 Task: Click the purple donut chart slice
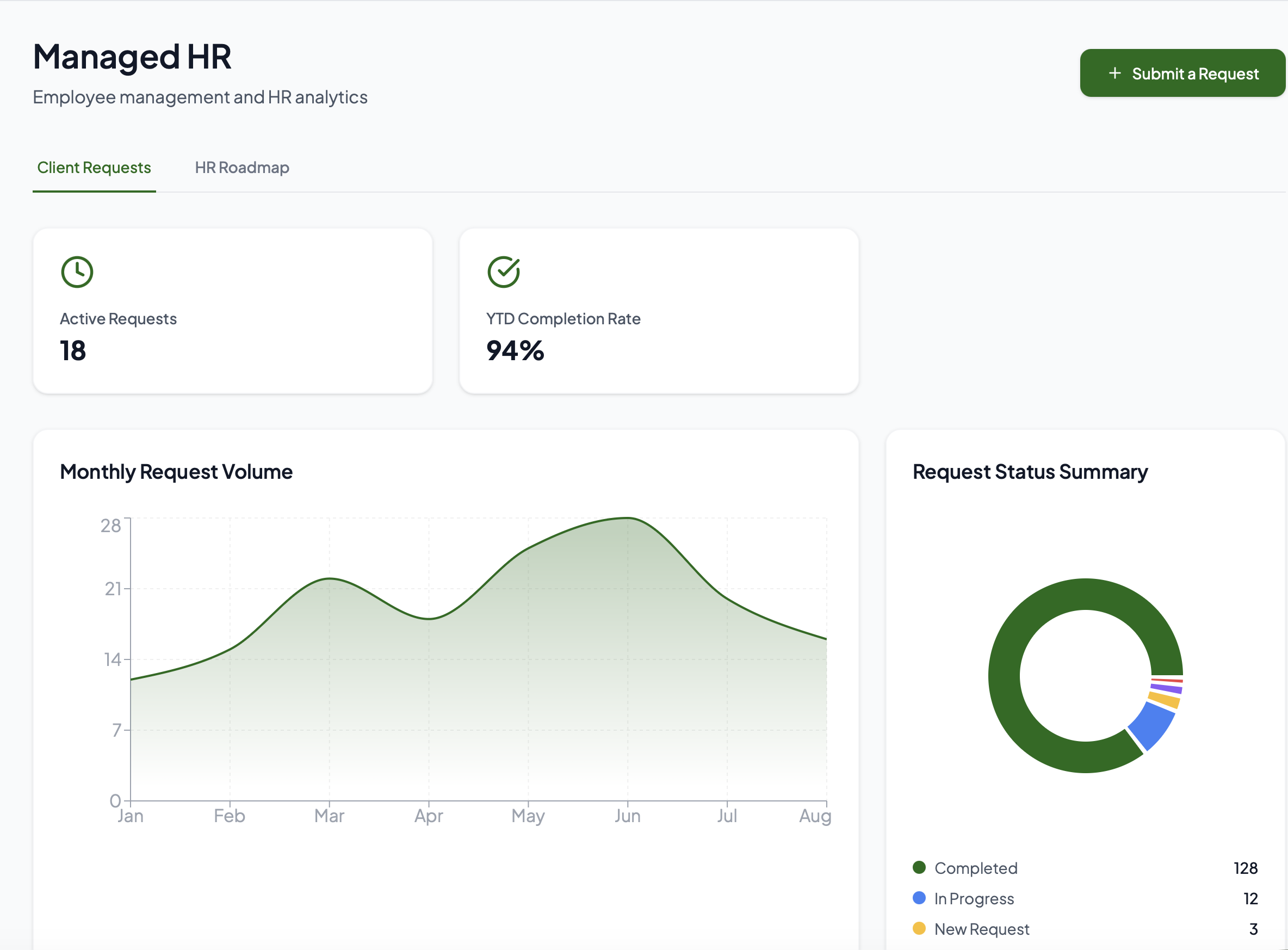click(x=1167, y=688)
